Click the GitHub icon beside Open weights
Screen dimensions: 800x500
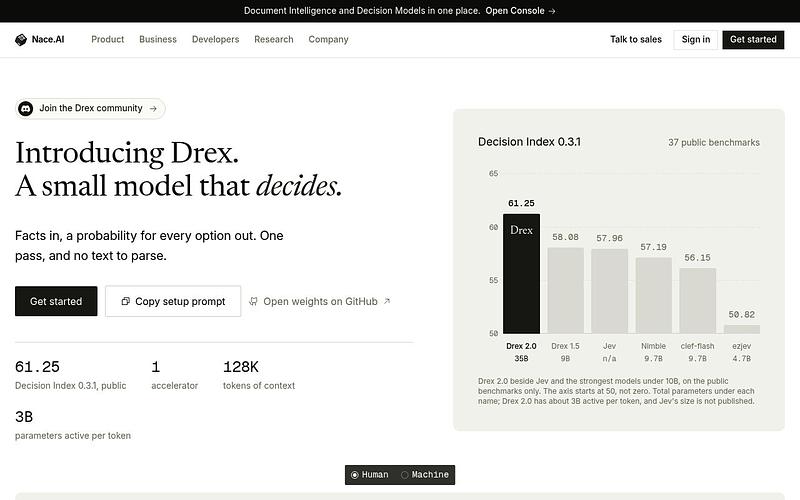pos(253,302)
